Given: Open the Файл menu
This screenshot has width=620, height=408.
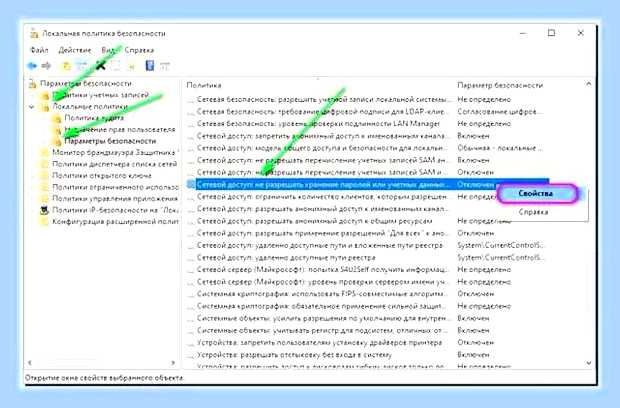Looking at the screenshot, I should click(39, 50).
